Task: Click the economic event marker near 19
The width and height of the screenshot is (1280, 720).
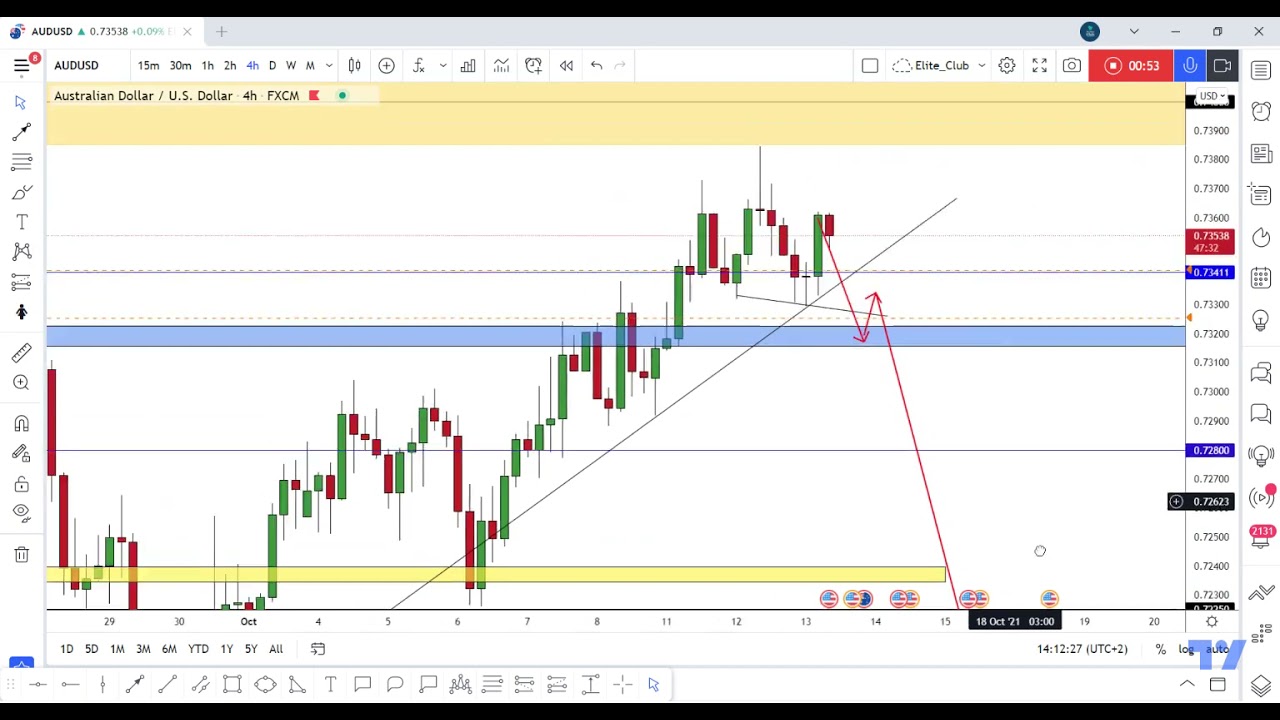Action: pyautogui.click(x=1049, y=598)
